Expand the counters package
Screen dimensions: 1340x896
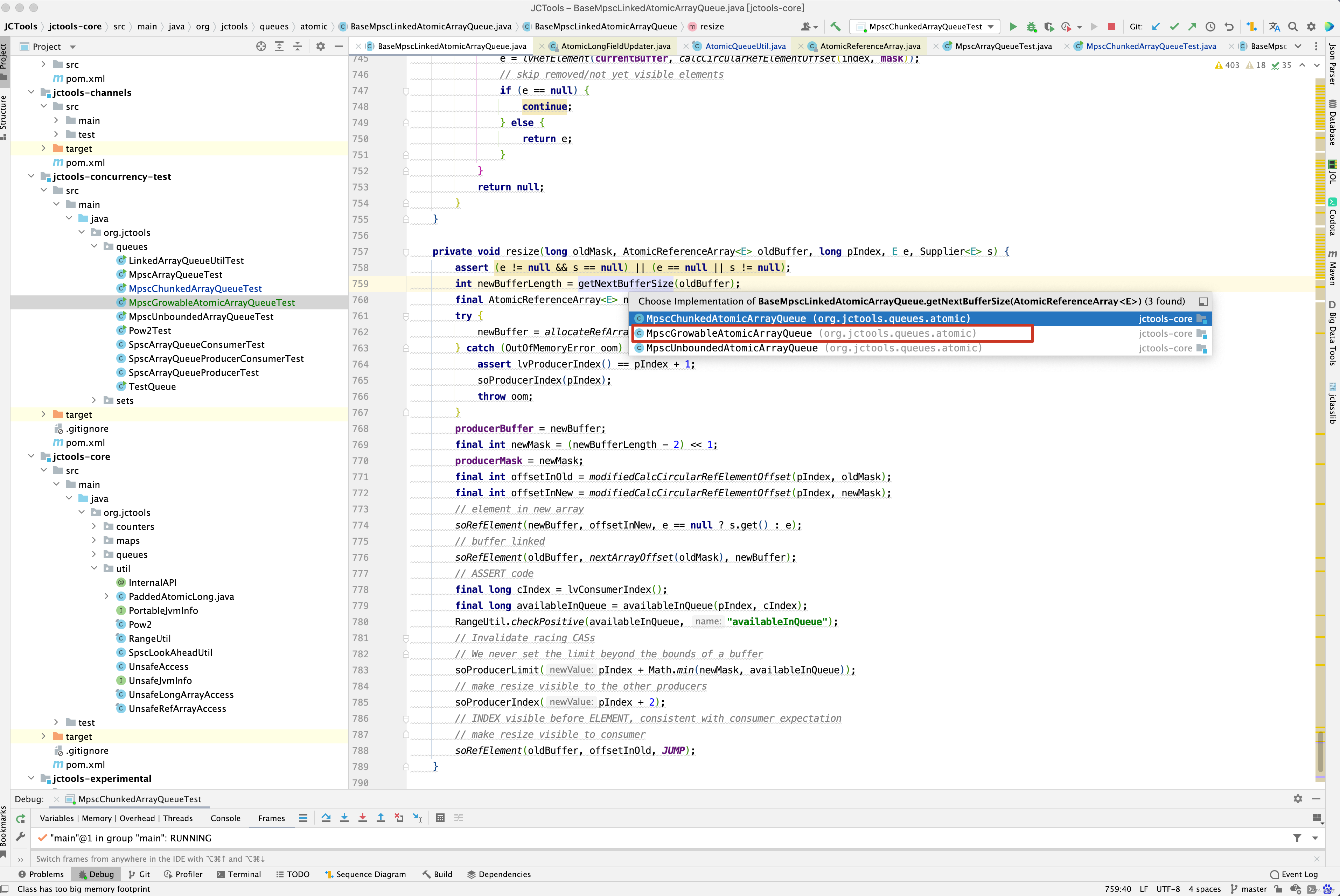[94, 526]
